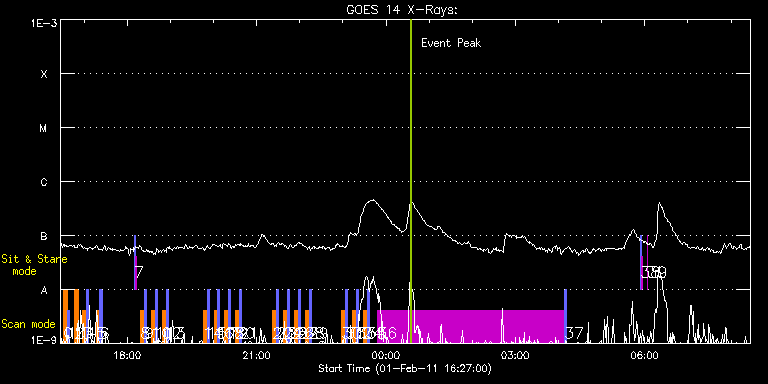Select the "Sit & Stare mode" label
This screenshot has width=768, height=384.
tap(34, 265)
